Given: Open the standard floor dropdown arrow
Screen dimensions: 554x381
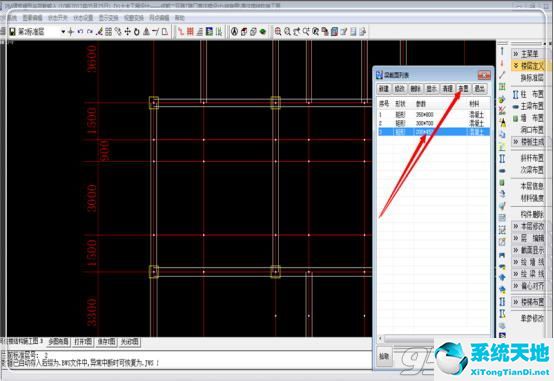Looking at the screenshot, I should coord(63,32).
